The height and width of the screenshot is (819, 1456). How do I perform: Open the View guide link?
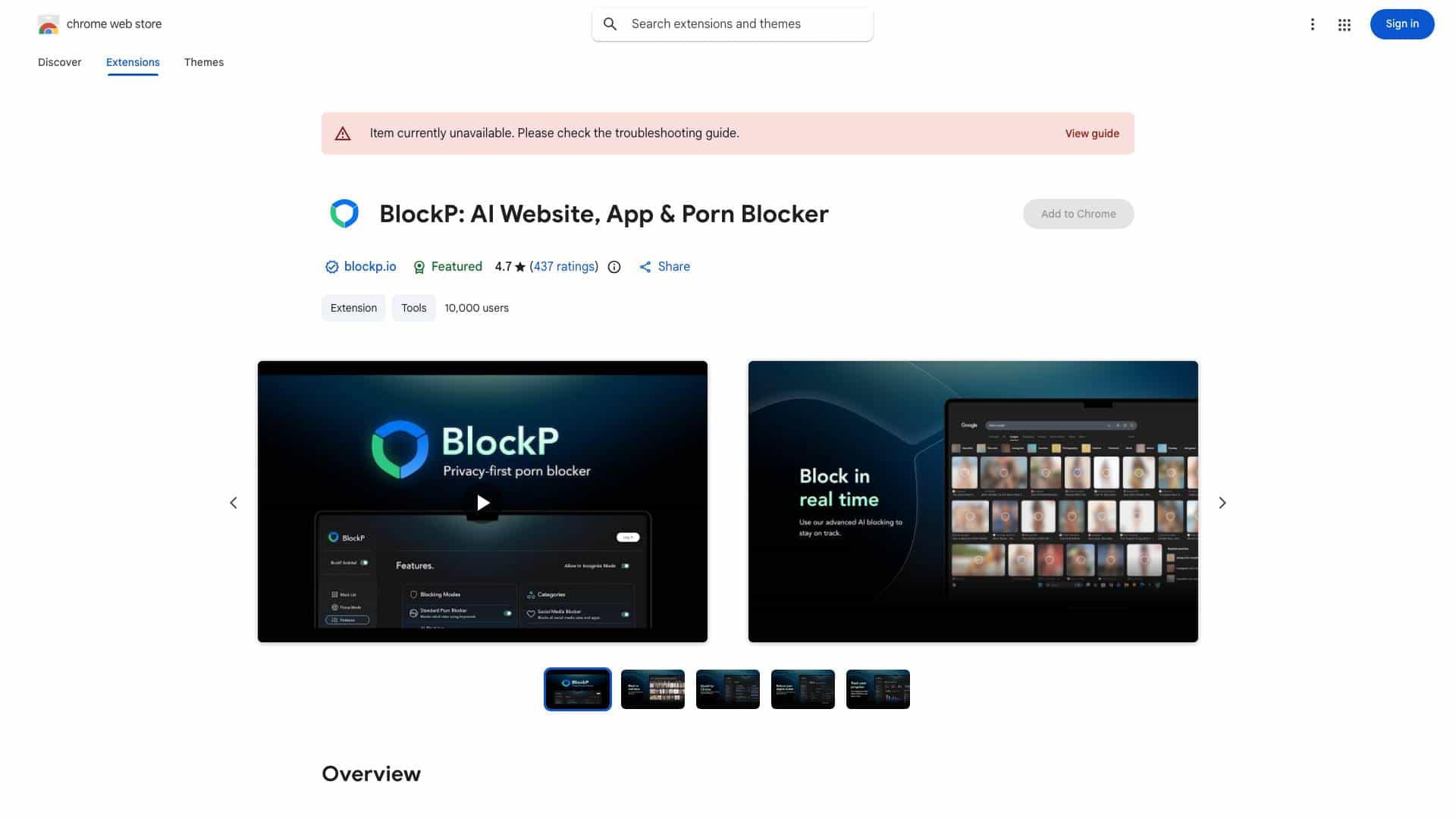coord(1092,133)
